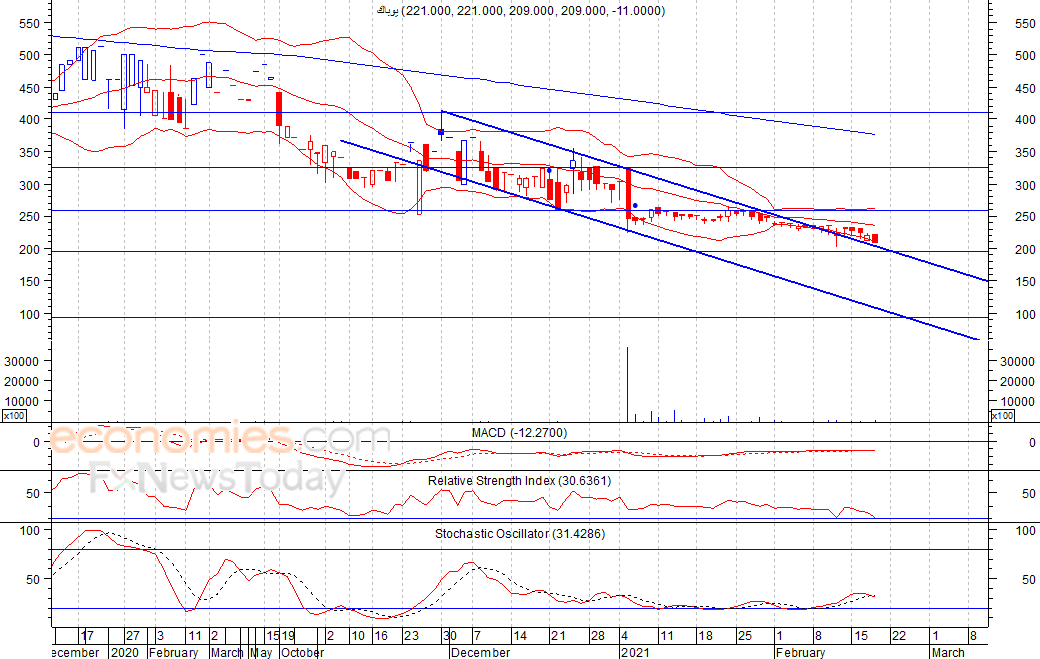Screen dimensions: 1040x659
Task: Select the date tick labeled 17
Action: [87, 636]
